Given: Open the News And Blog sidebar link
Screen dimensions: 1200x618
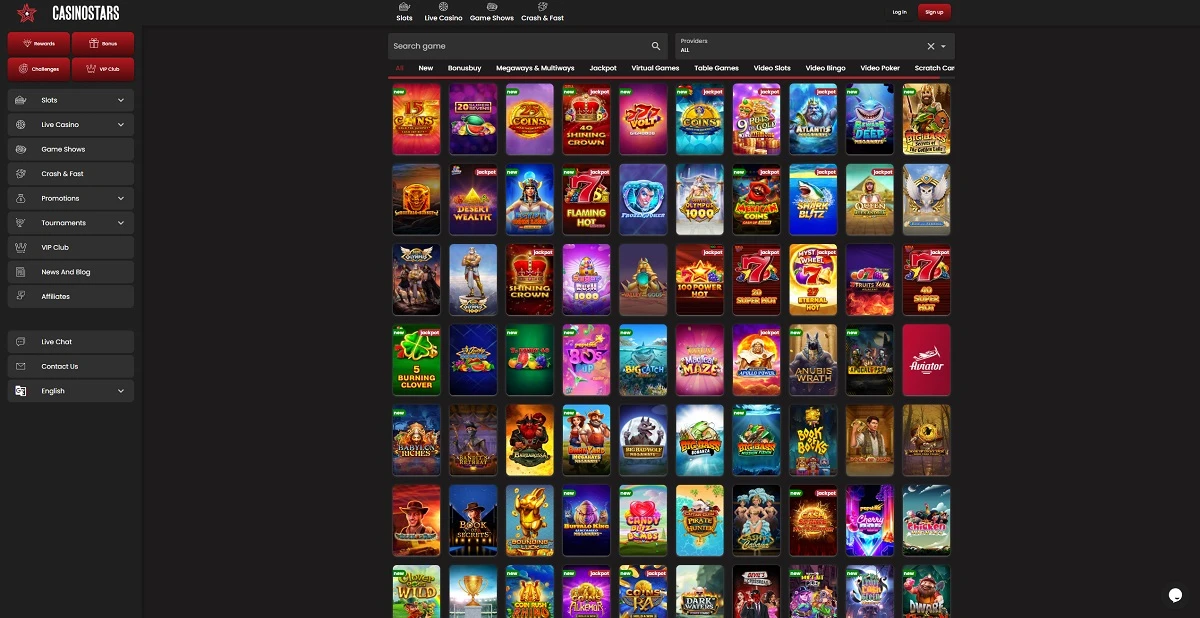Looking at the screenshot, I should tap(70, 272).
